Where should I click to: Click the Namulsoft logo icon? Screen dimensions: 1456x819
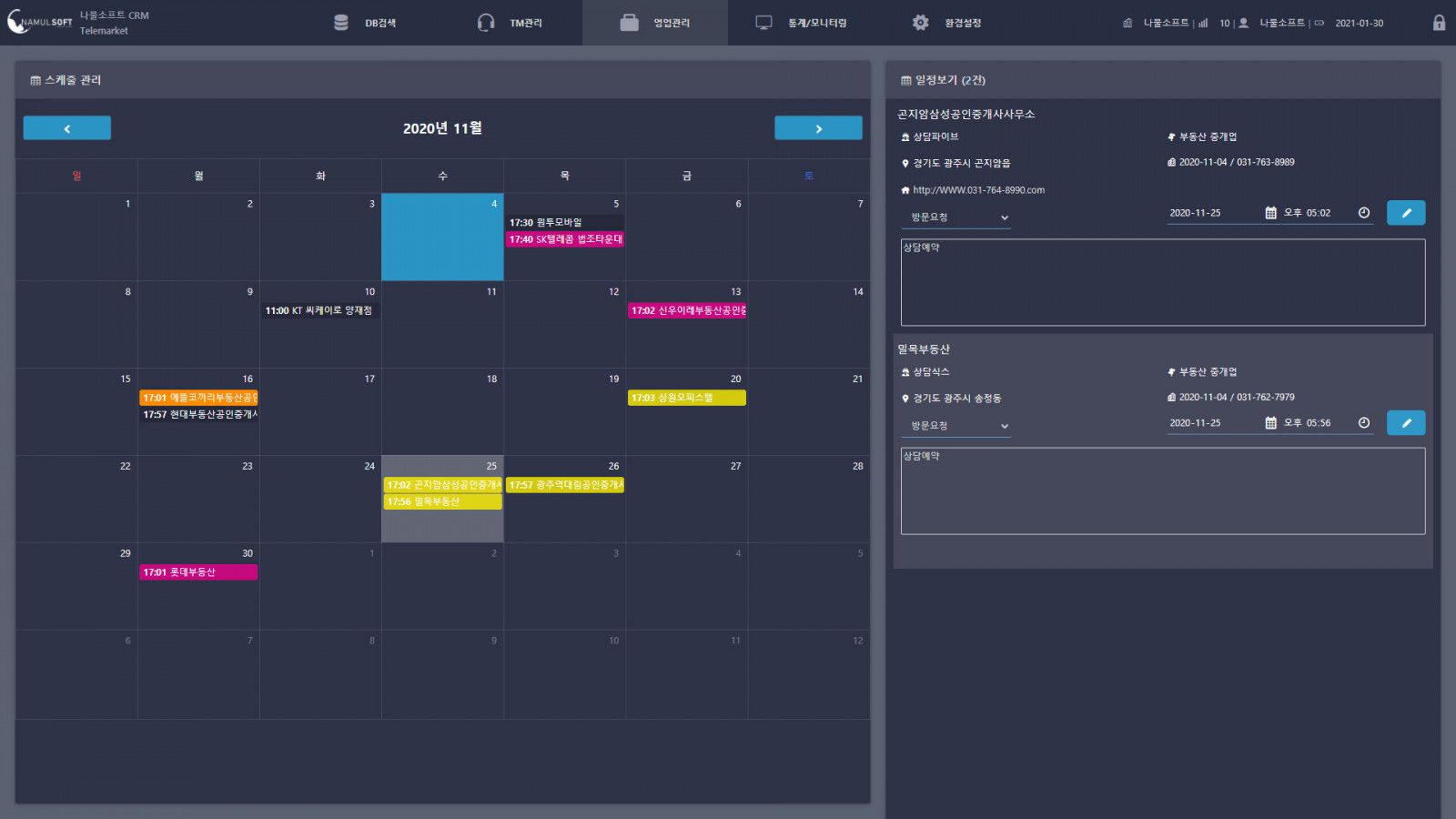[x=18, y=22]
